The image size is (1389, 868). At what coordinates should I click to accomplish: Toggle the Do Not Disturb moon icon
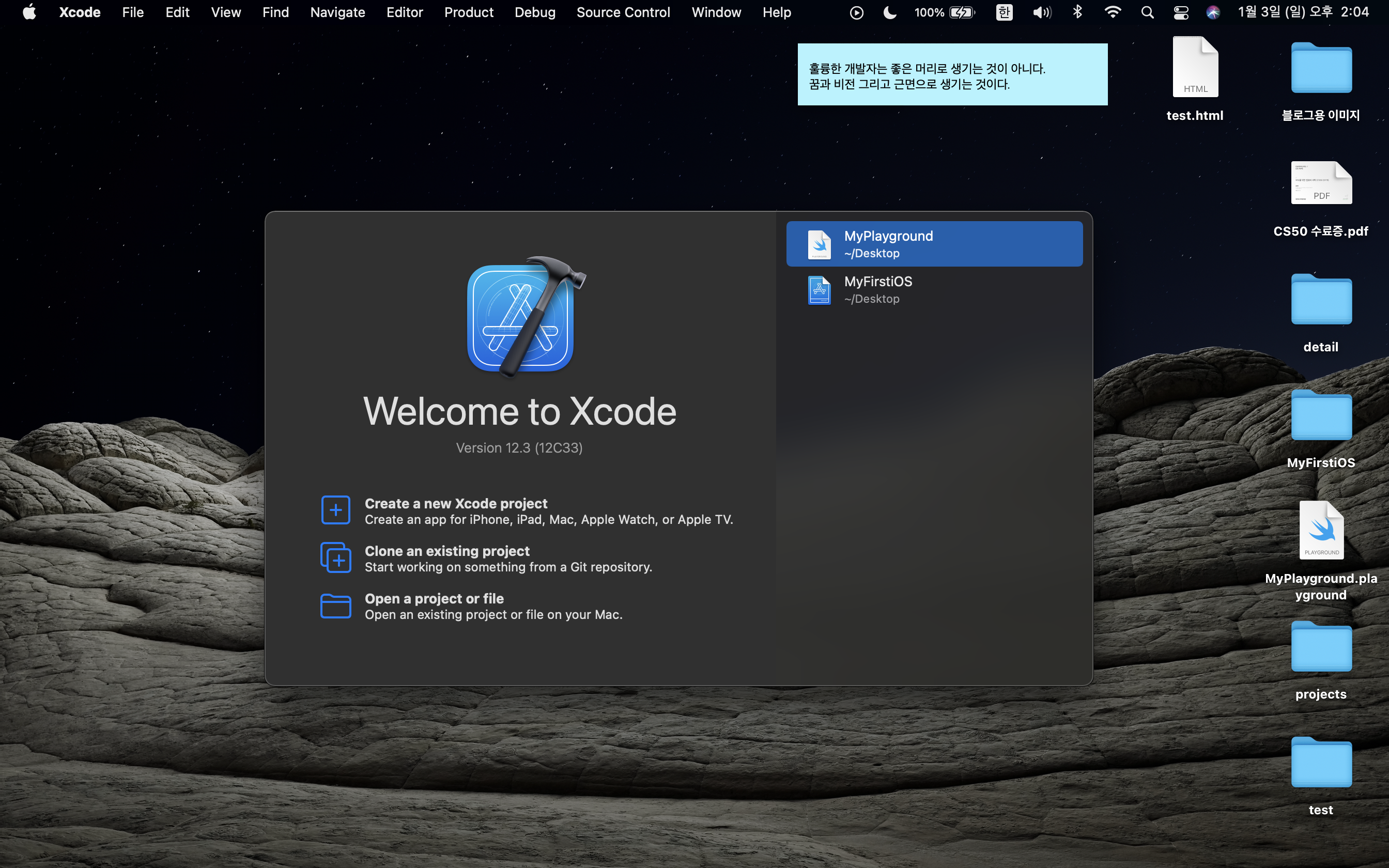point(889,12)
